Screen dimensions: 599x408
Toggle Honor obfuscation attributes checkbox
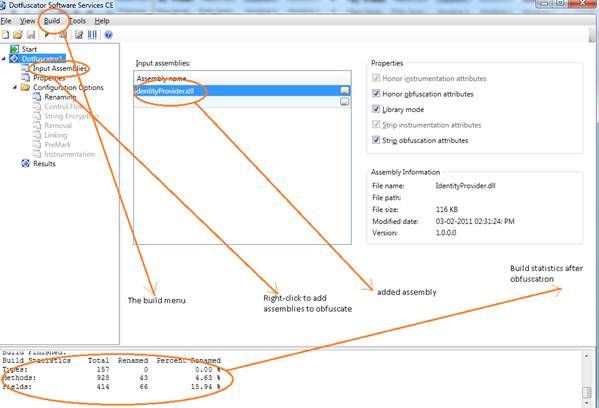tap(376, 93)
